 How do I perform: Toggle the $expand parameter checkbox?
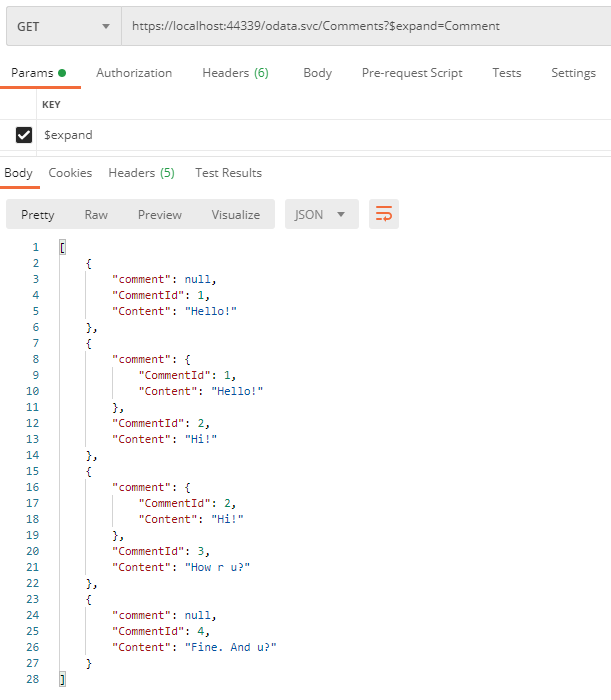24,135
